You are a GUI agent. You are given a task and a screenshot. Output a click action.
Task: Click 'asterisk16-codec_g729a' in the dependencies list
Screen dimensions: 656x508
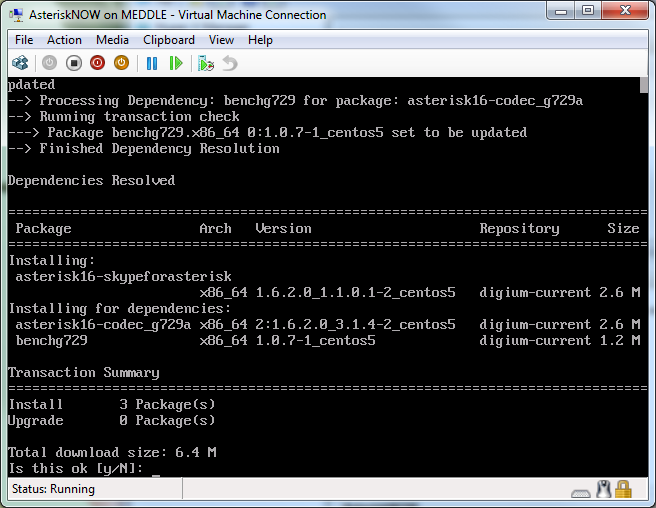point(103,325)
